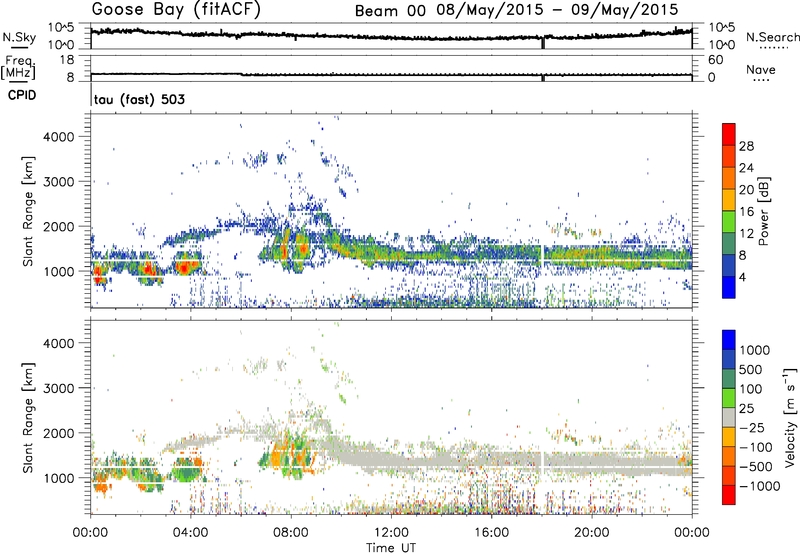Image resolution: width=800 pixels, height=554 pixels.
Task: Click the red top segment of power colorbar
Action: click(729, 134)
